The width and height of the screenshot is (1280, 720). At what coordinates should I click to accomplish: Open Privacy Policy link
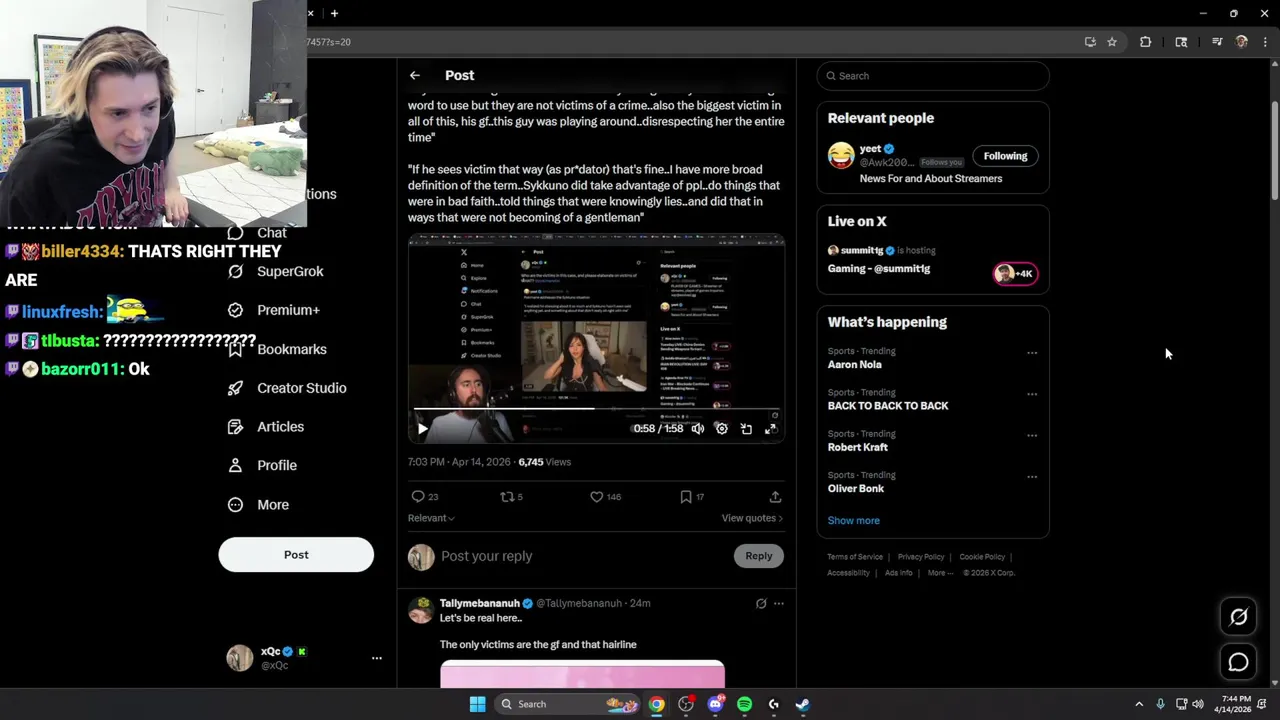coord(921,557)
